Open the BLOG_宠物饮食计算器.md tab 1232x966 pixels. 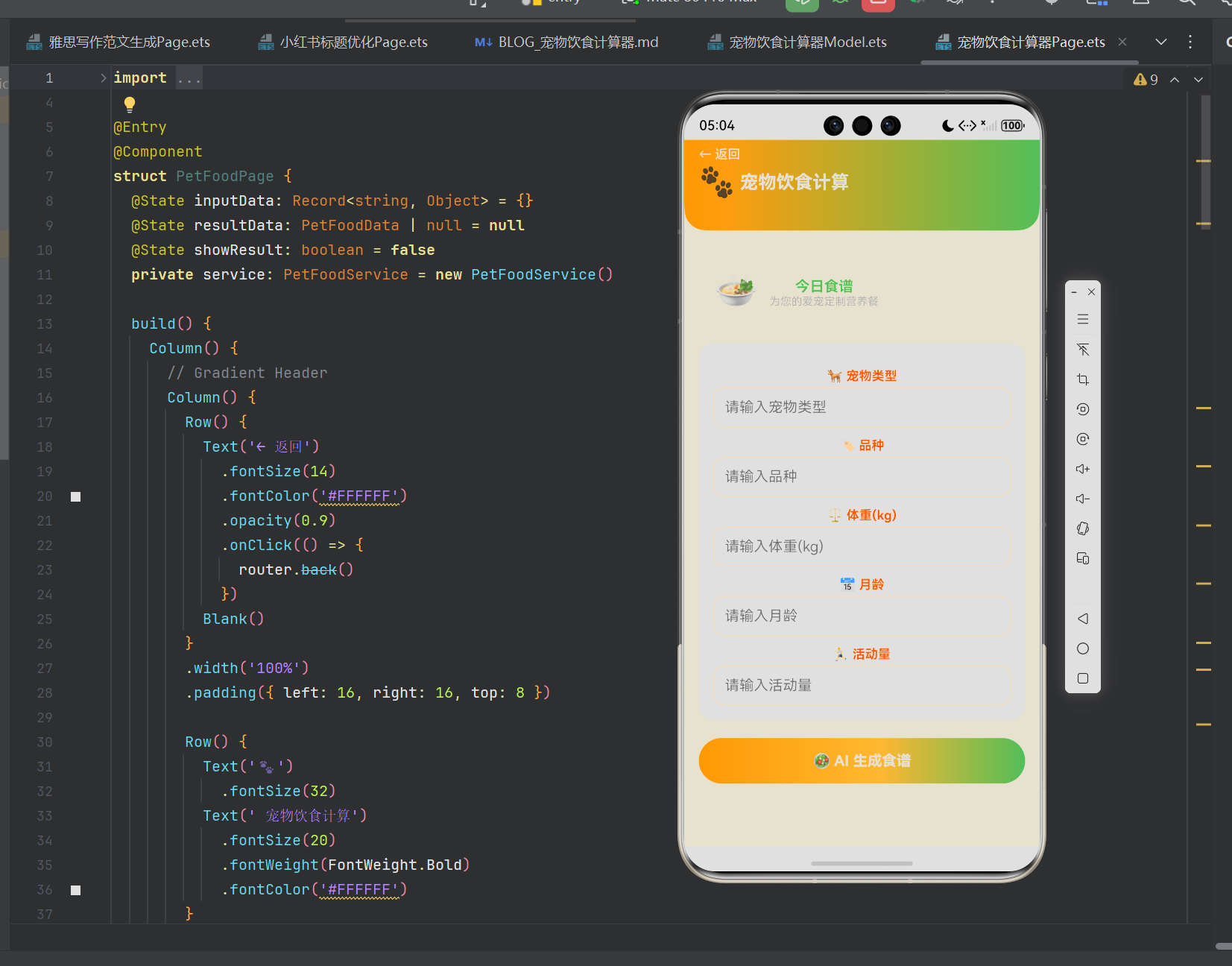pyautogui.click(x=566, y=42)
